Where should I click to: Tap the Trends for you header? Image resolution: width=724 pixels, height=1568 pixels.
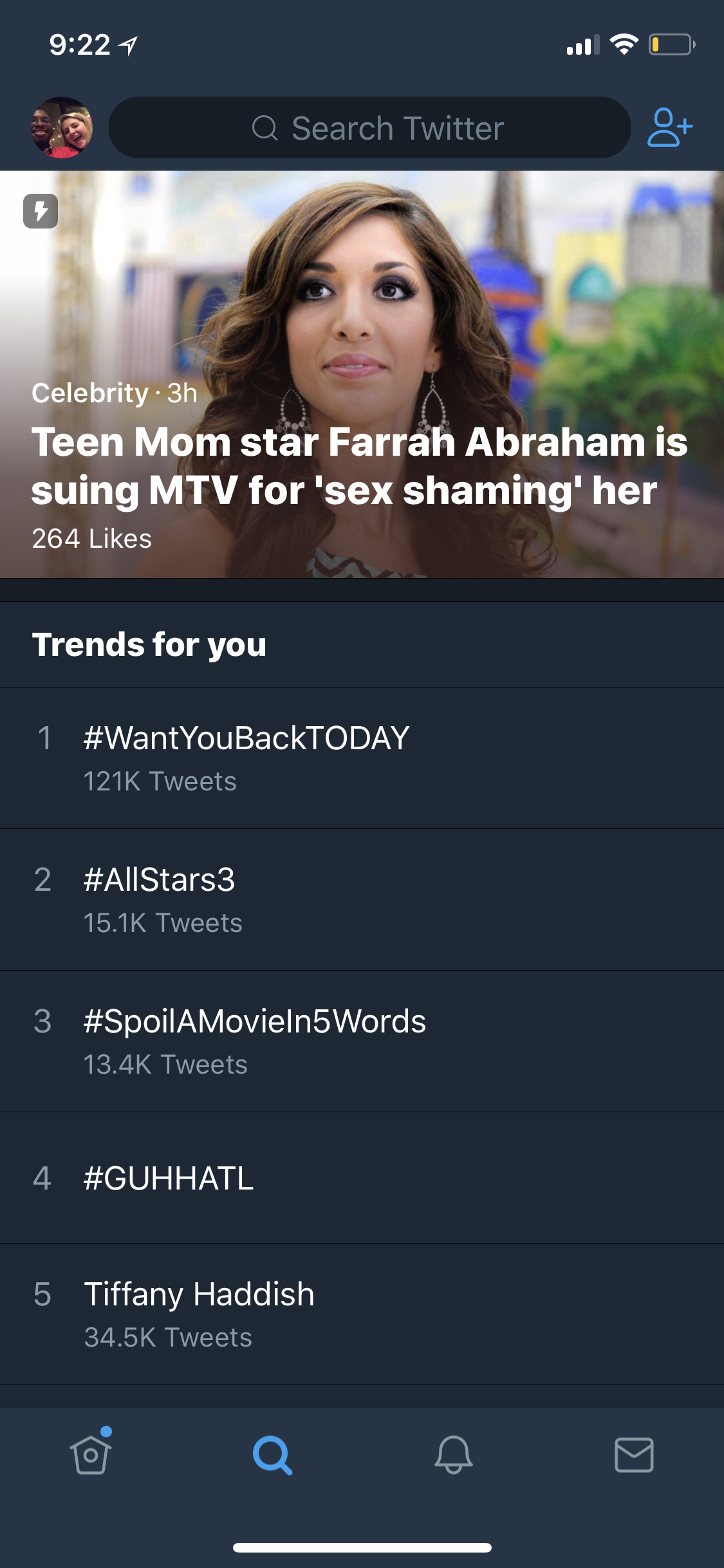(x=149, y=644)
